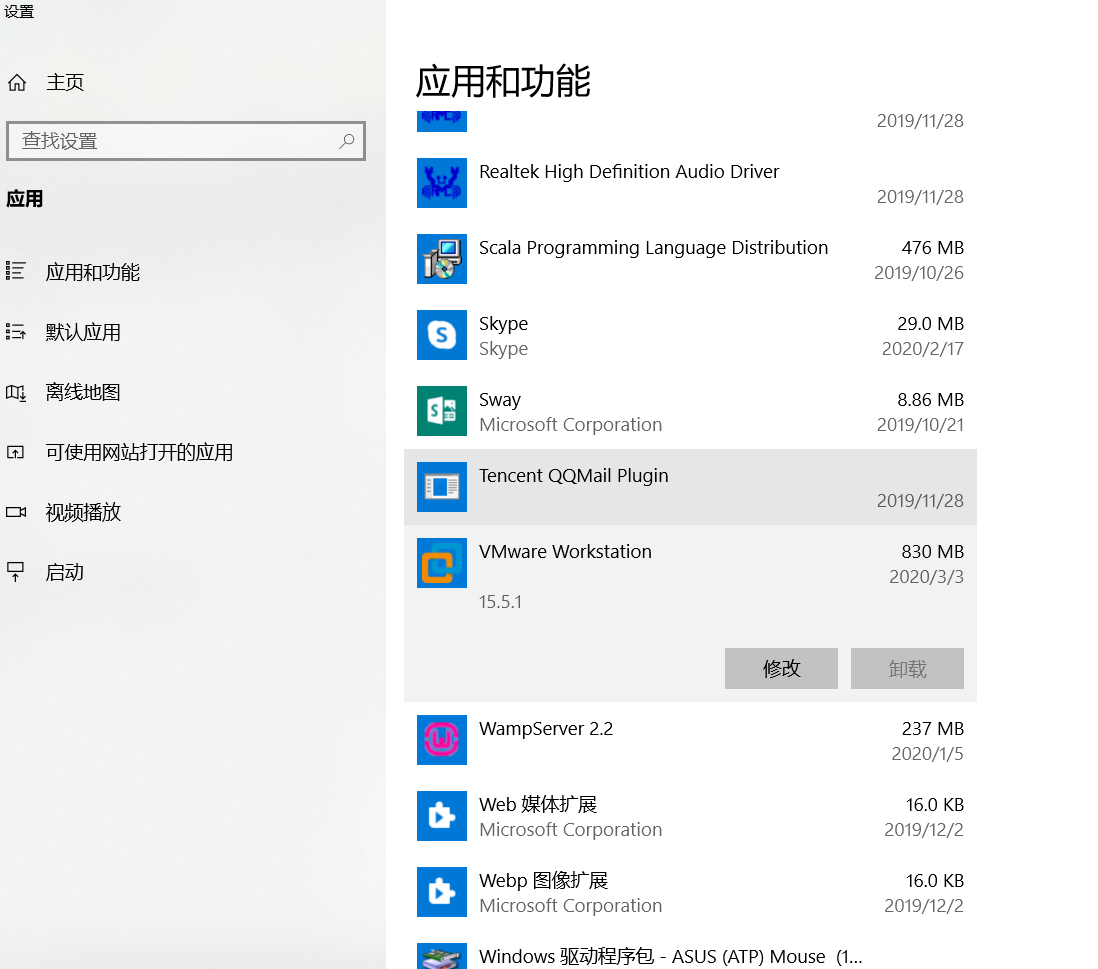Viewport: 1098px width, 969px height.
Task: Select the Web 媒体扩展 entry name
Action: (538, 804)
